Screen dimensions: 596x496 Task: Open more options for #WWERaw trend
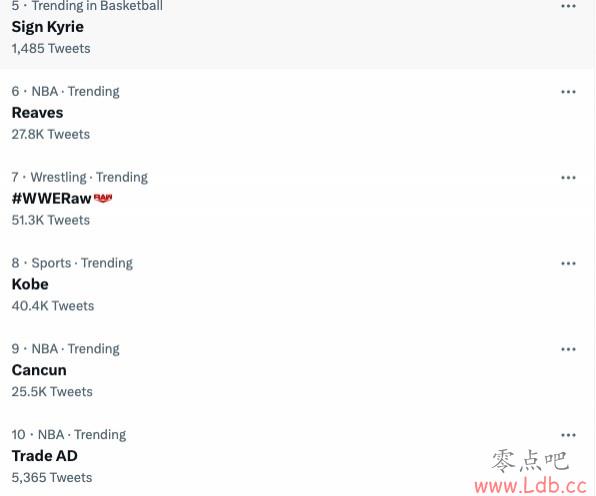click(568, 177)
